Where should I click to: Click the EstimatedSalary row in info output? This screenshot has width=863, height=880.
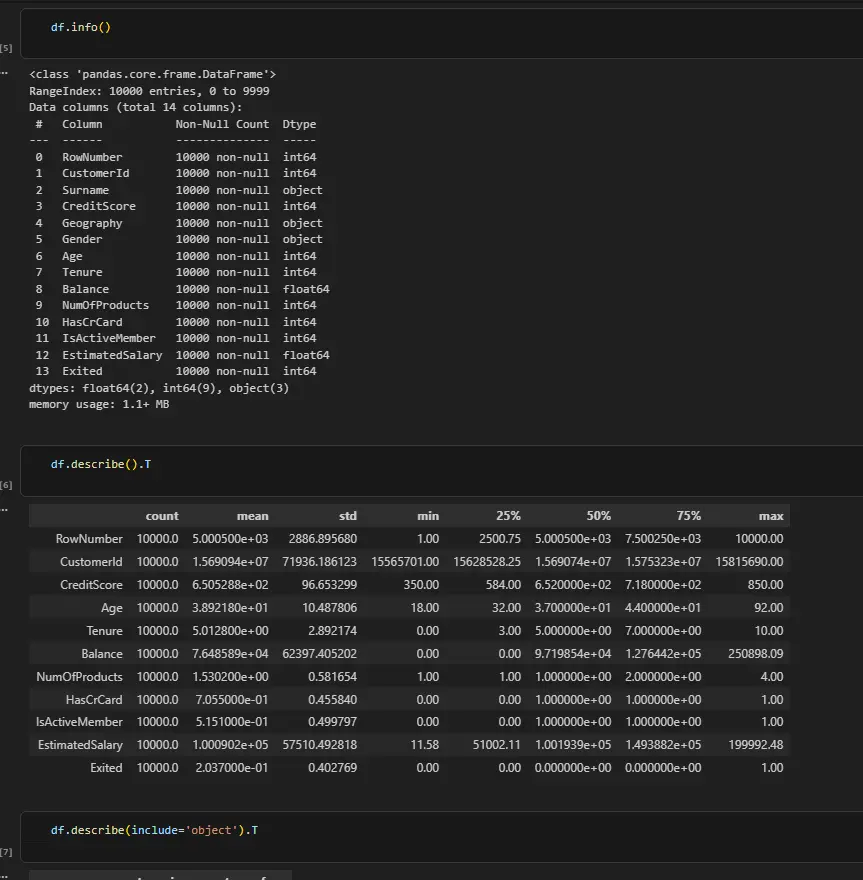[182, 355]
